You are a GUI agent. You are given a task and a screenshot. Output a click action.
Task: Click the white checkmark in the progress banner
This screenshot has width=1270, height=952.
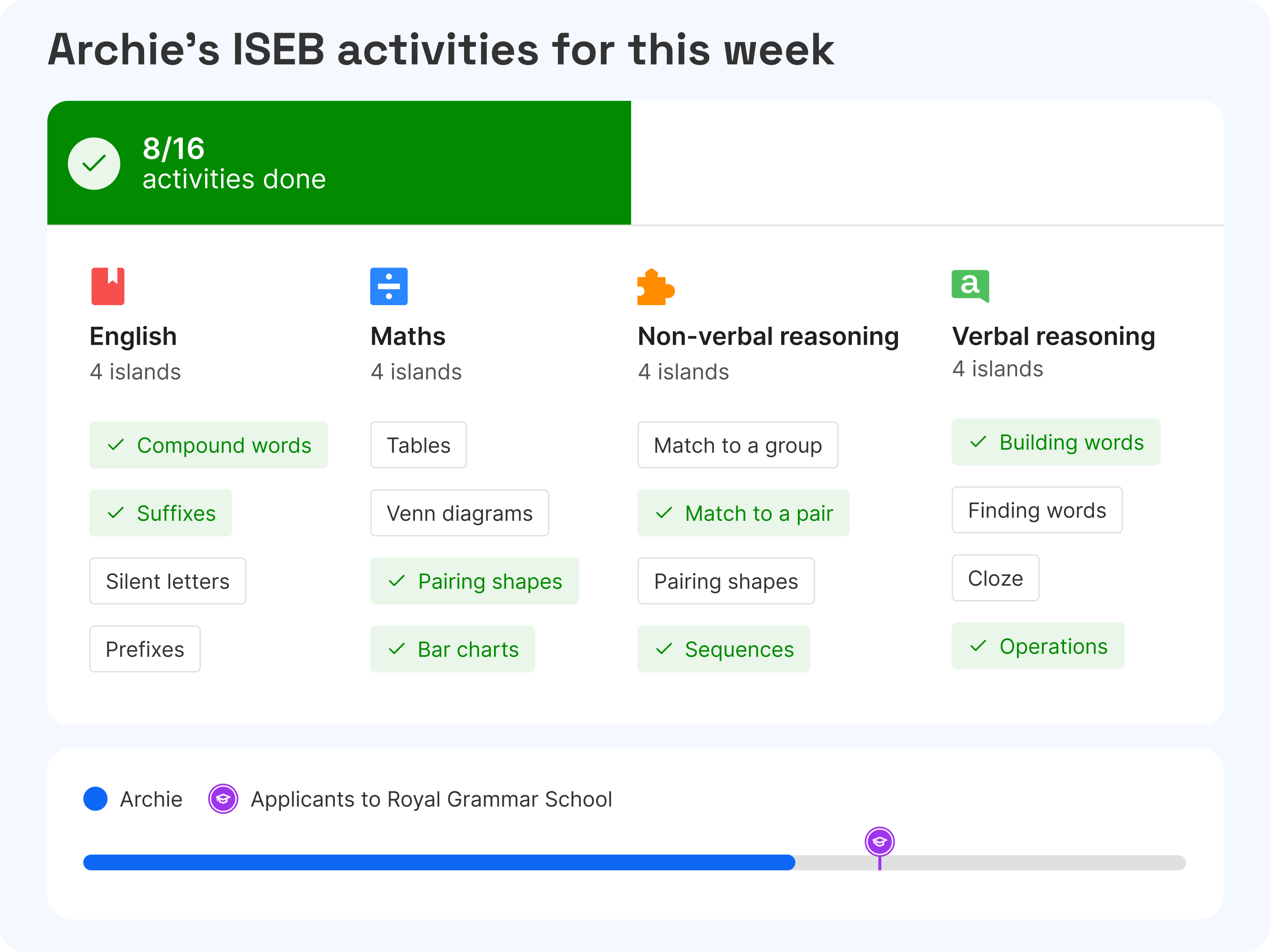[x=94, y=163]
